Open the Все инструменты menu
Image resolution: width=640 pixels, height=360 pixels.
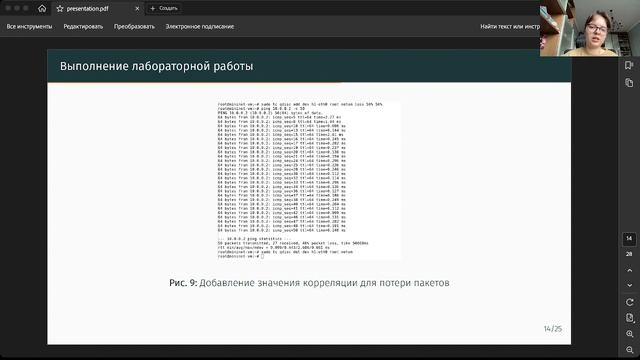[29, 27]
